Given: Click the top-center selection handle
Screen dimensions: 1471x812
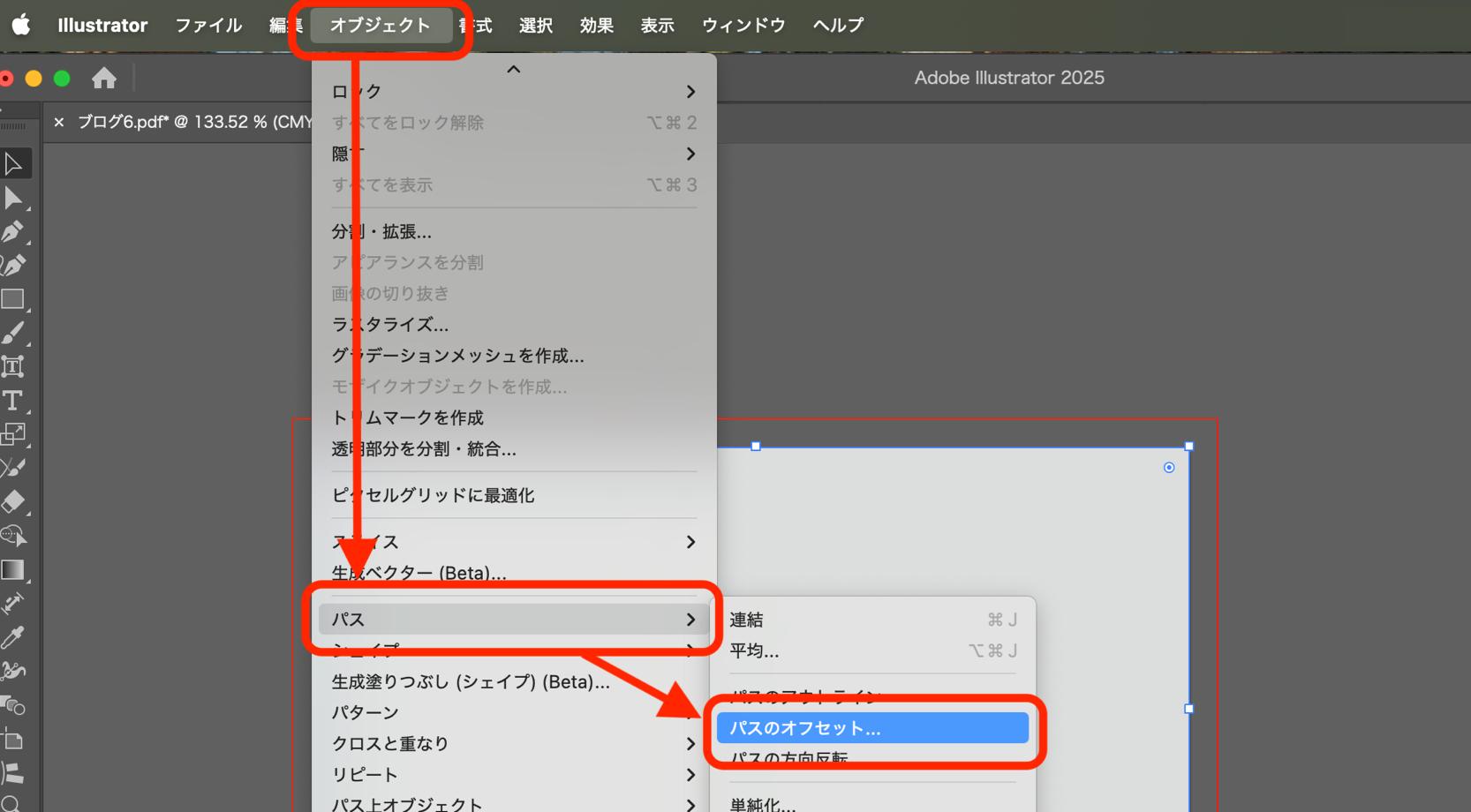Looking at the screenshot, I should click(x=756, y=447).
